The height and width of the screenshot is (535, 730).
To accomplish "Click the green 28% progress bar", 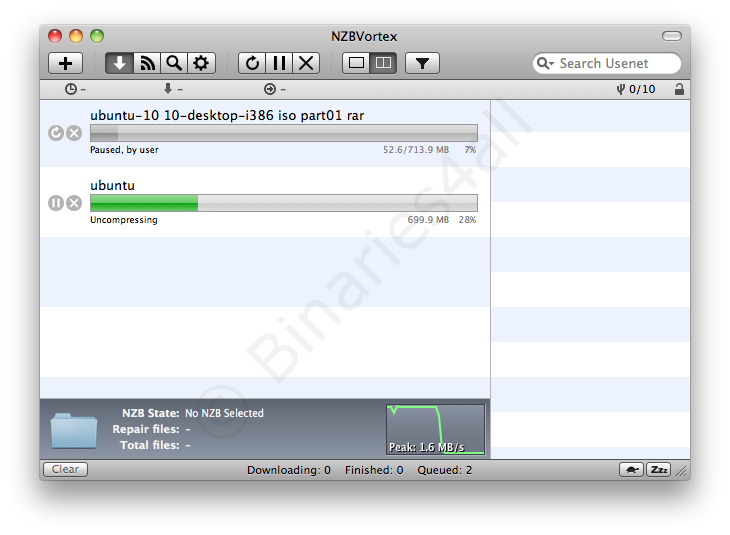I will (284, 203).
